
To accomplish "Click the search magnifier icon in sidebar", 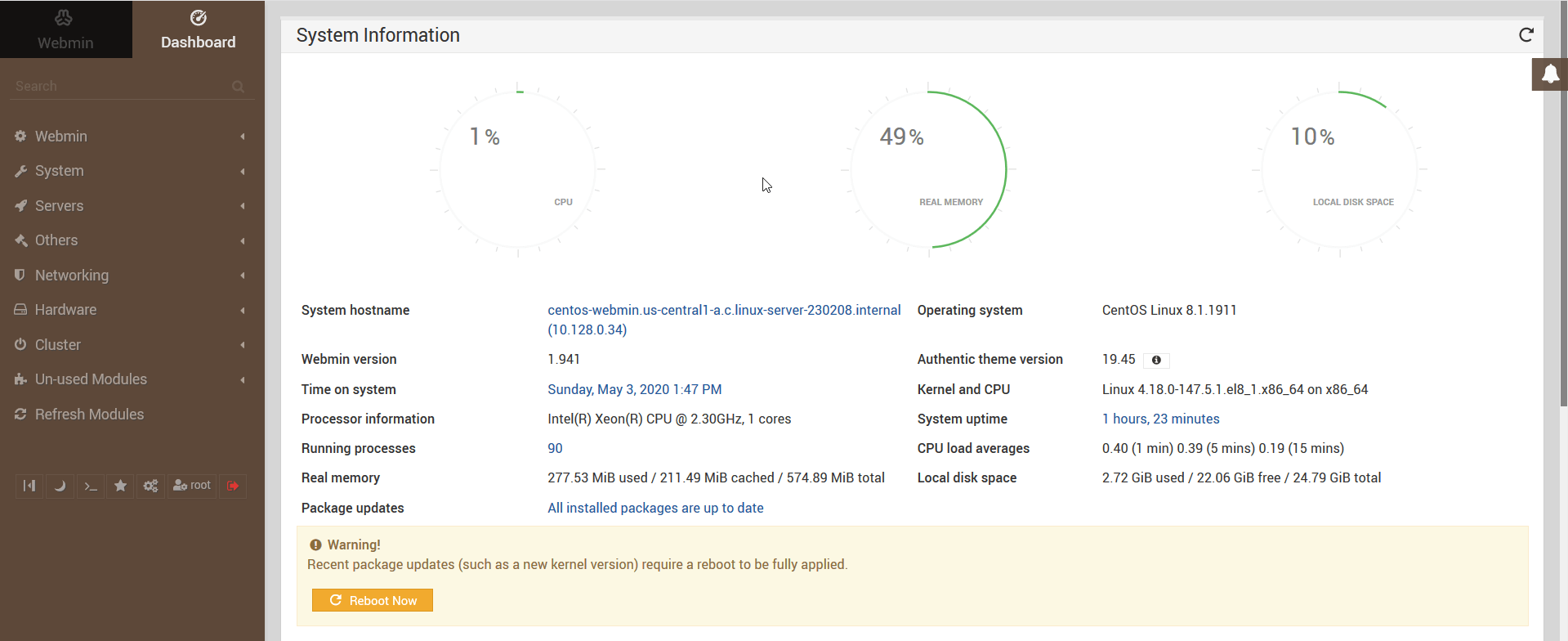I will click(x=238, y=86).
